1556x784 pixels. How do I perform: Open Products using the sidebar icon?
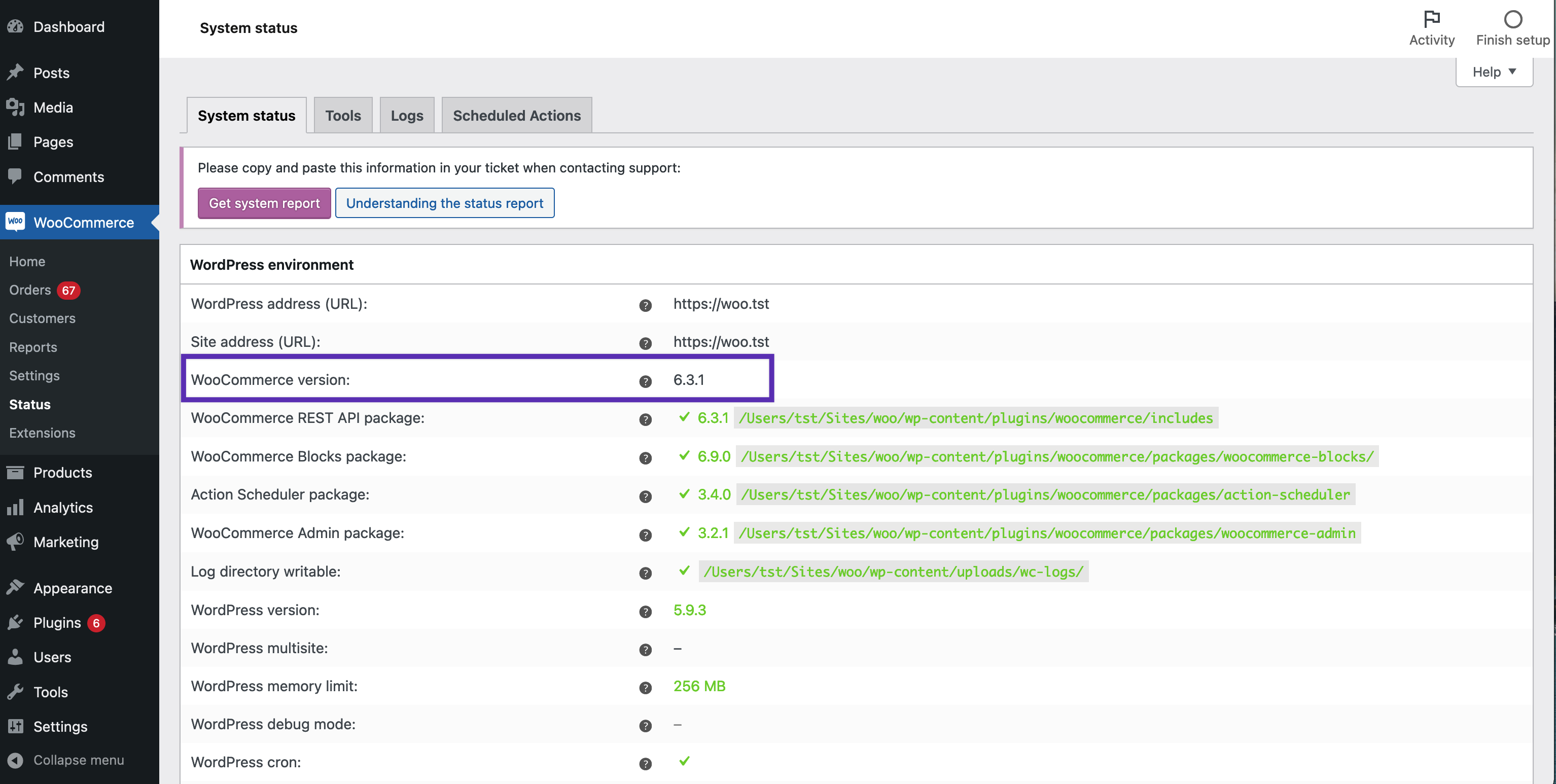(x=16, y=472)
